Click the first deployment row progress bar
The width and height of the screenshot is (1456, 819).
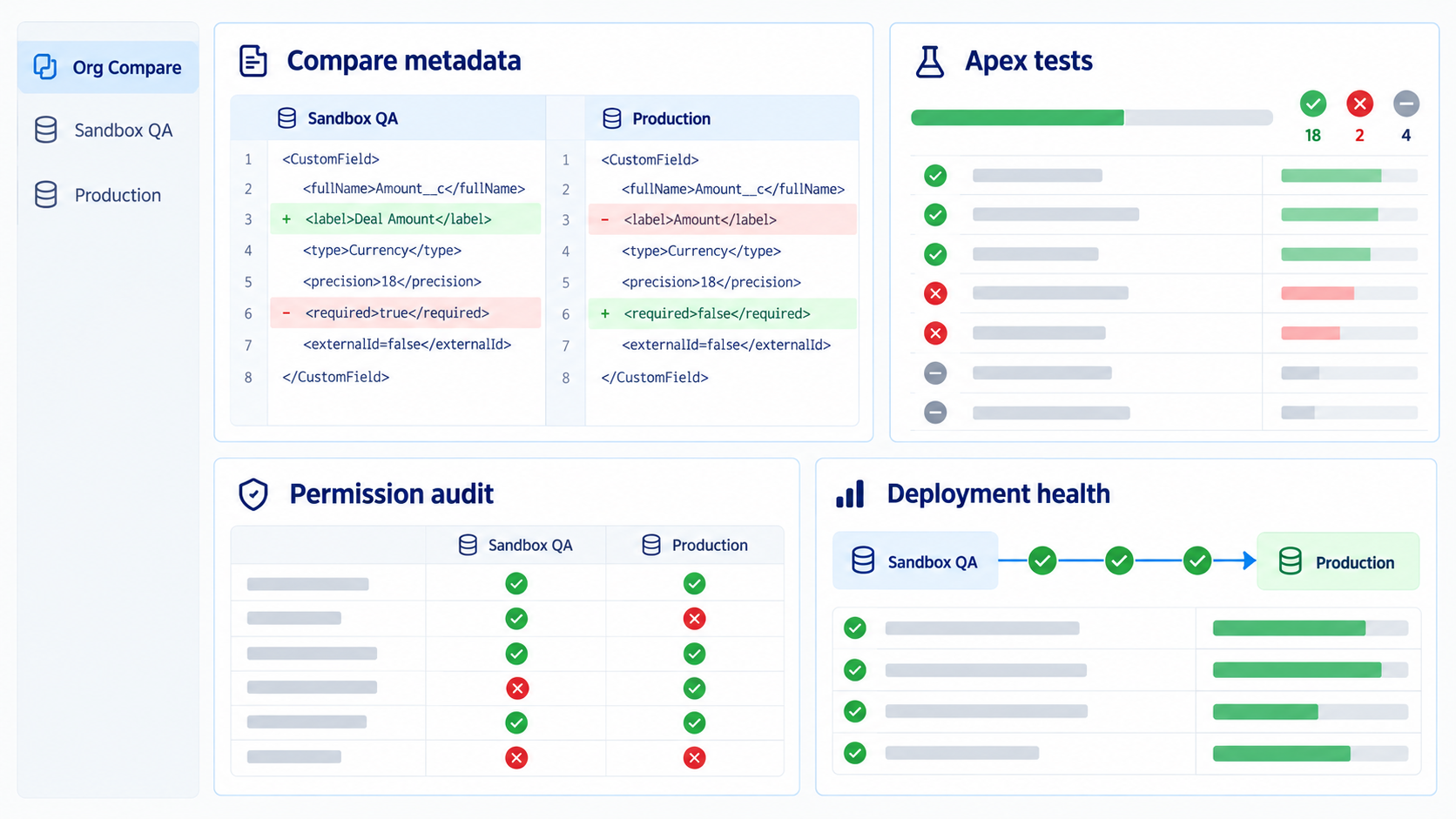(1311, 628)
